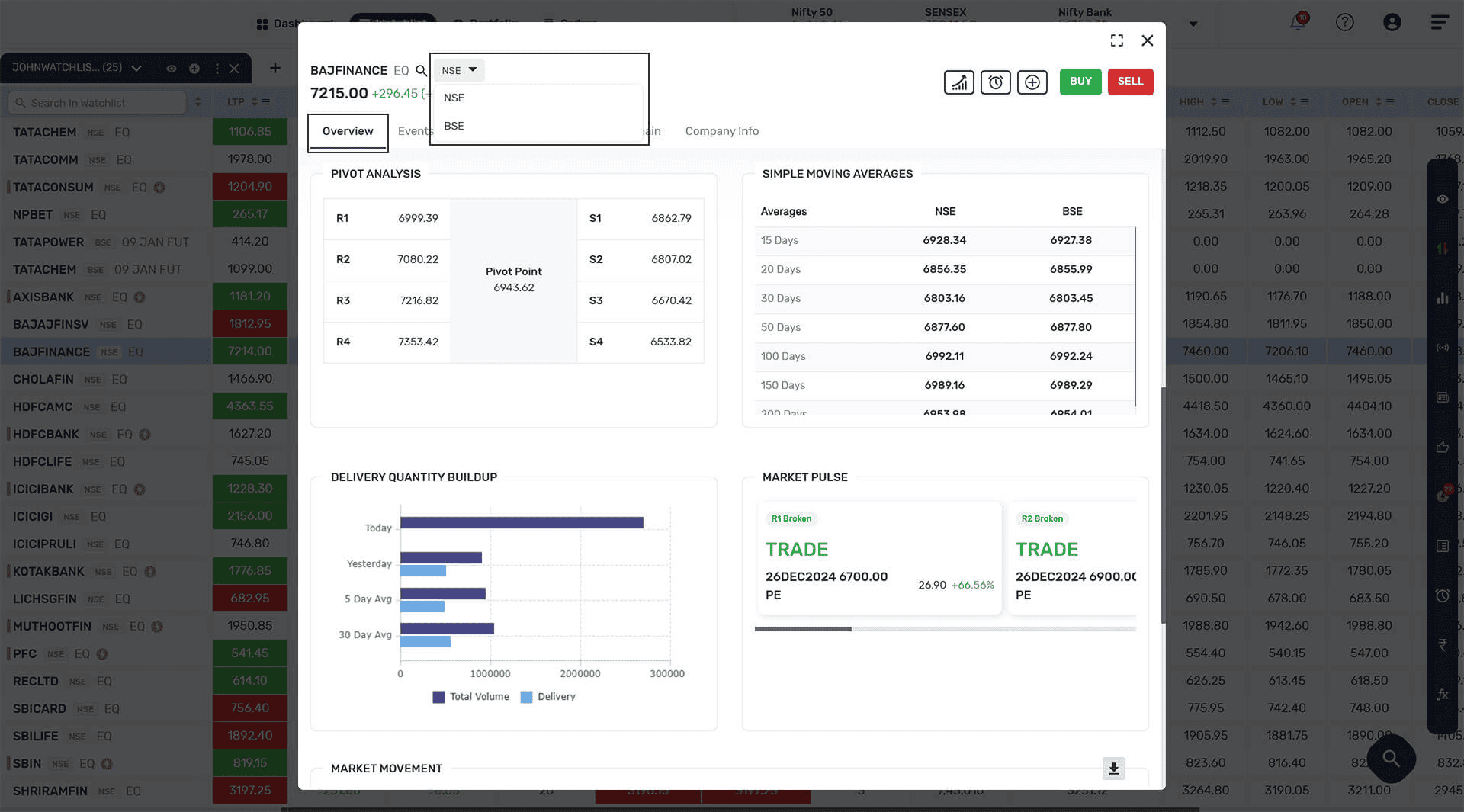The width and height of the screenshot is (1464, 812).
Task: Open the list icon in the right sidebar
Action: coord(1442,546)
